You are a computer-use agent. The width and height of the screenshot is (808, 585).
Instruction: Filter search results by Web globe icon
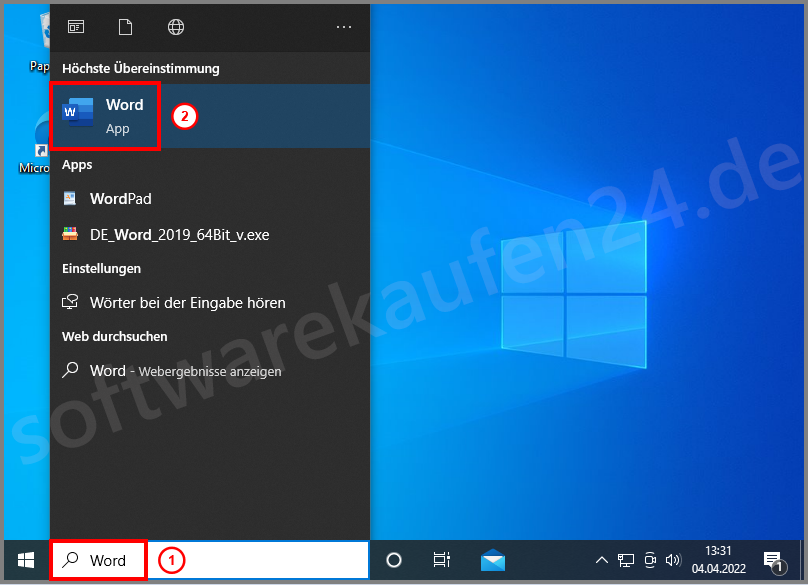point(176,27)
